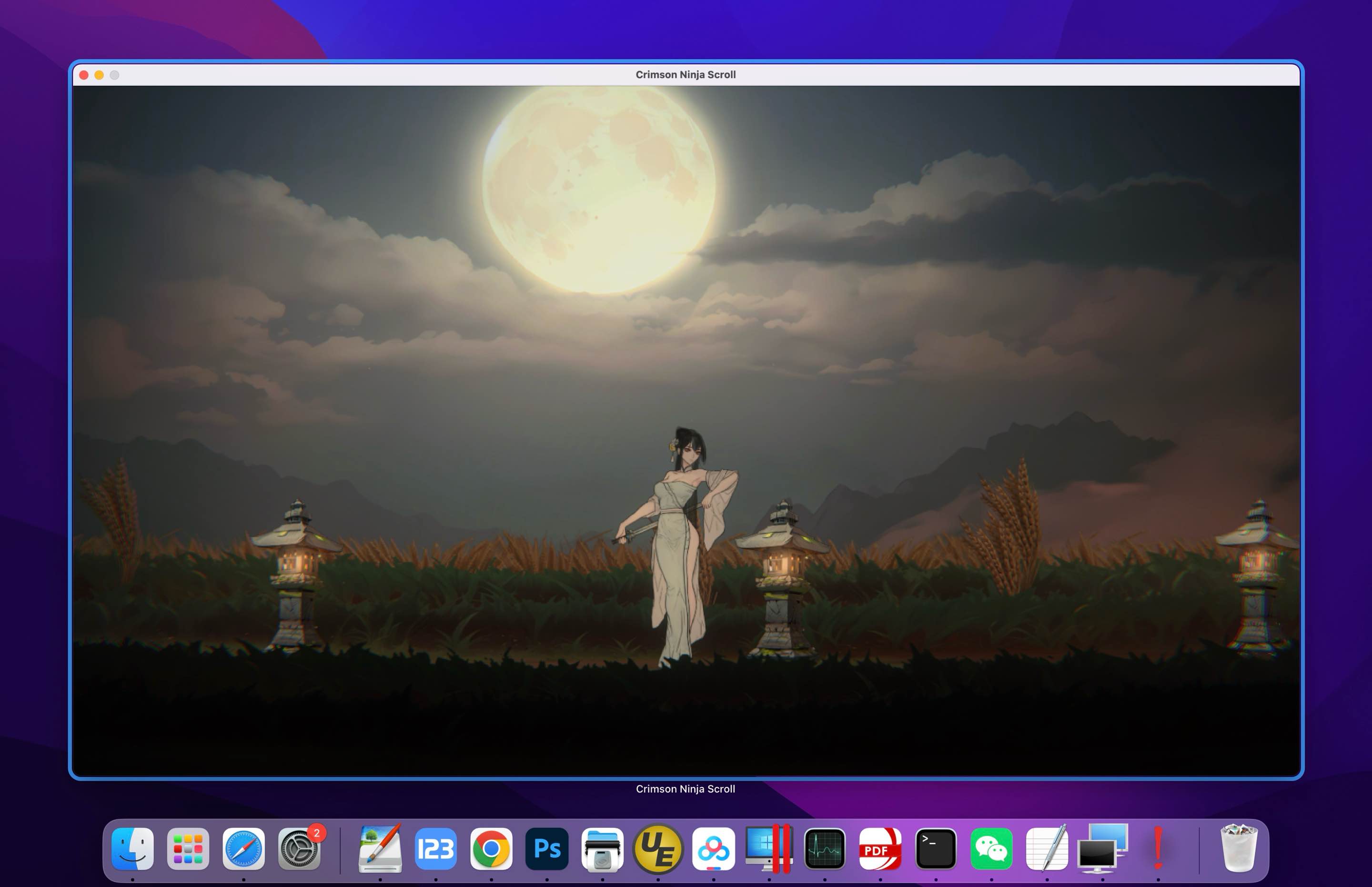Click the full moon in the game scene
The width and height of the screenshot is (1372, 887).
click(599, 190)
